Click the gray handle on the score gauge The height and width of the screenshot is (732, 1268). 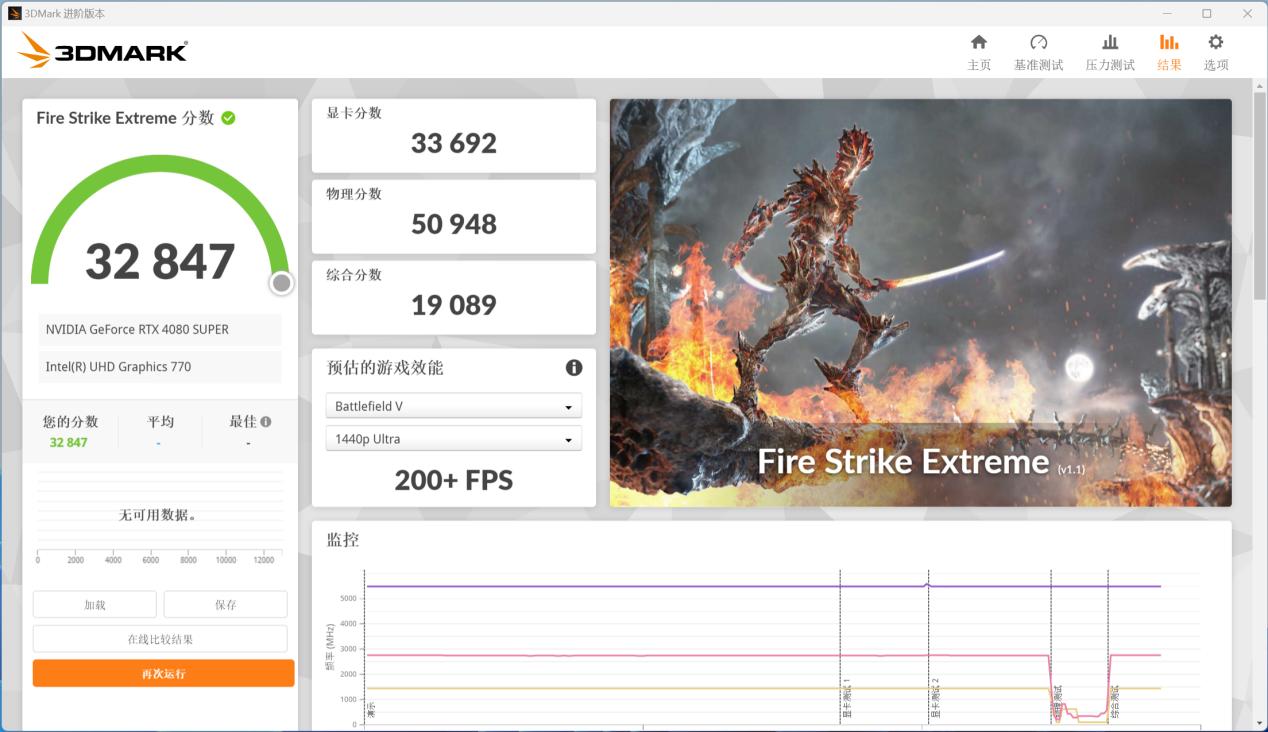pos(281,283)
